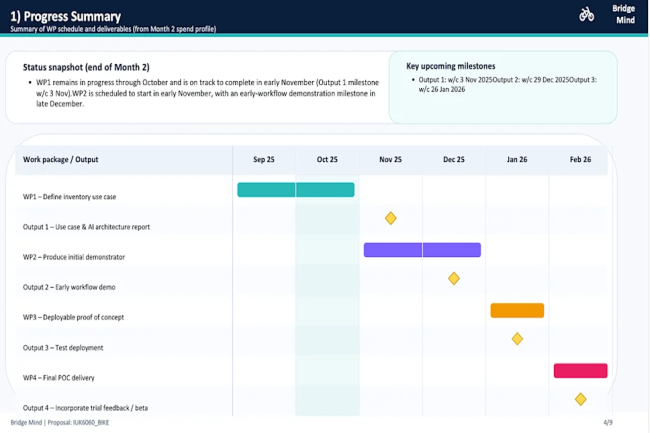Select the Output 2 diamond in Dec 25
Viewport: 650px width, 433px height.
pos(454,278)
